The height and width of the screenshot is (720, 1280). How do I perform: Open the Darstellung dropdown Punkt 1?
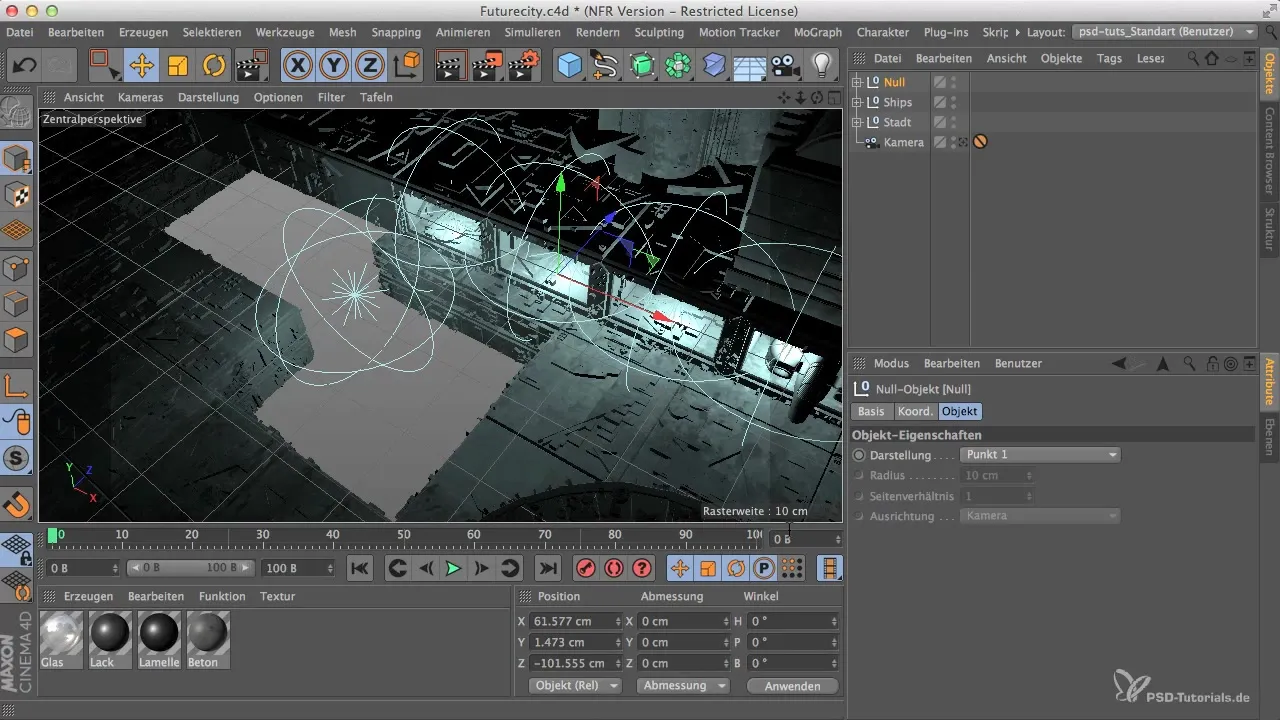click(1040, 455)
